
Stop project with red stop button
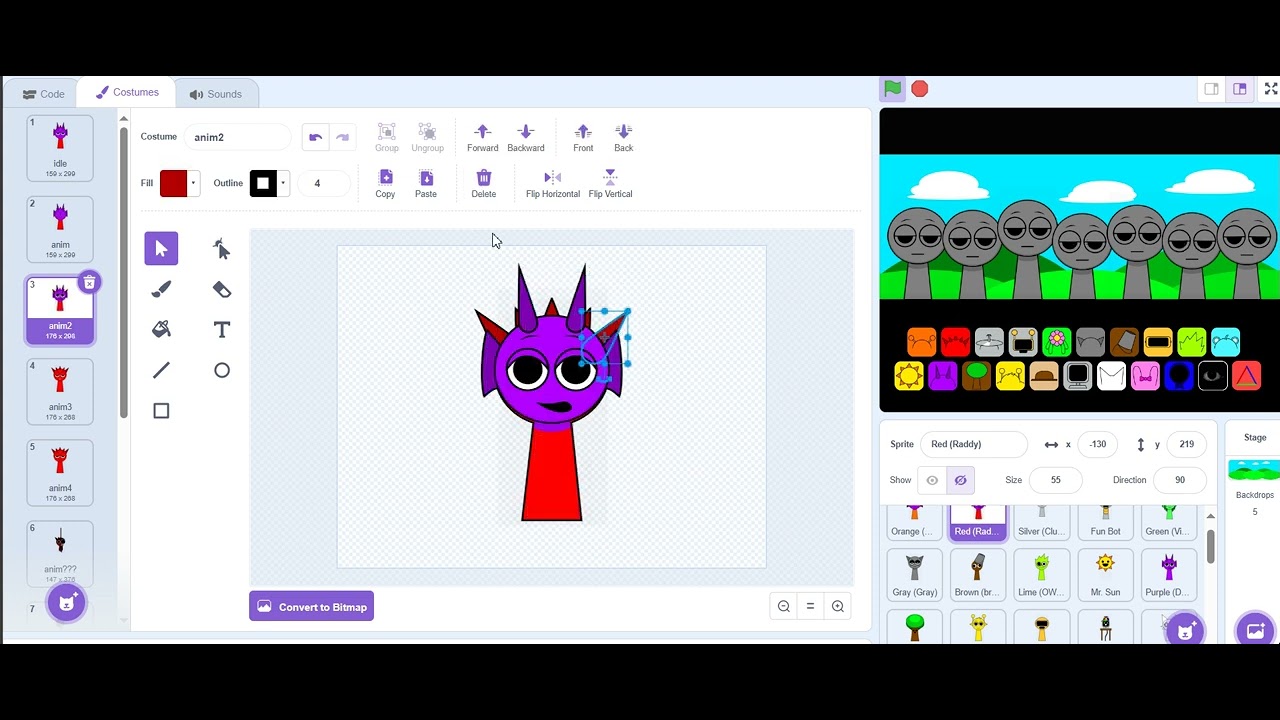tap(920, 89)
